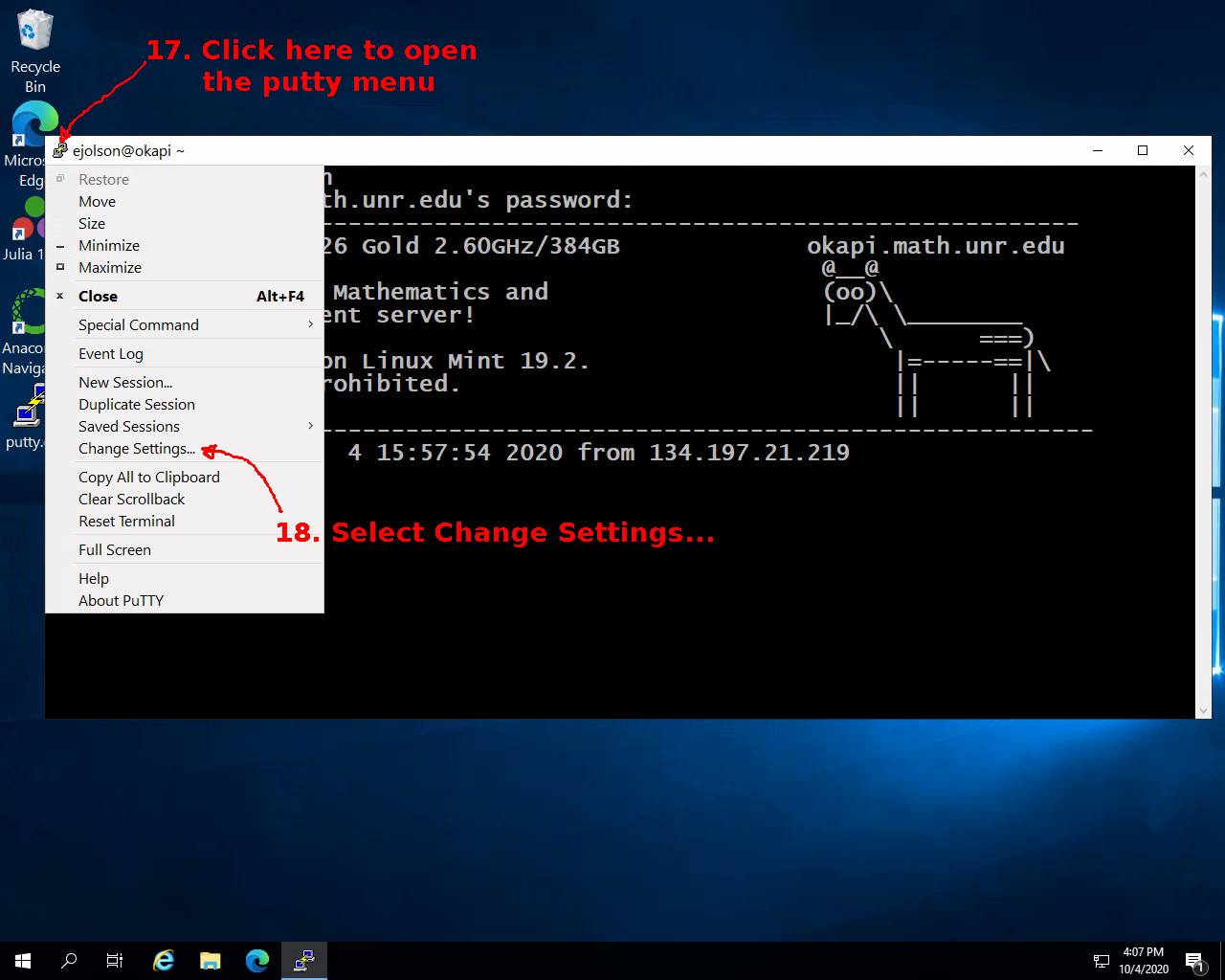Choose Size from the PuTTY menu

coord(185,224)
